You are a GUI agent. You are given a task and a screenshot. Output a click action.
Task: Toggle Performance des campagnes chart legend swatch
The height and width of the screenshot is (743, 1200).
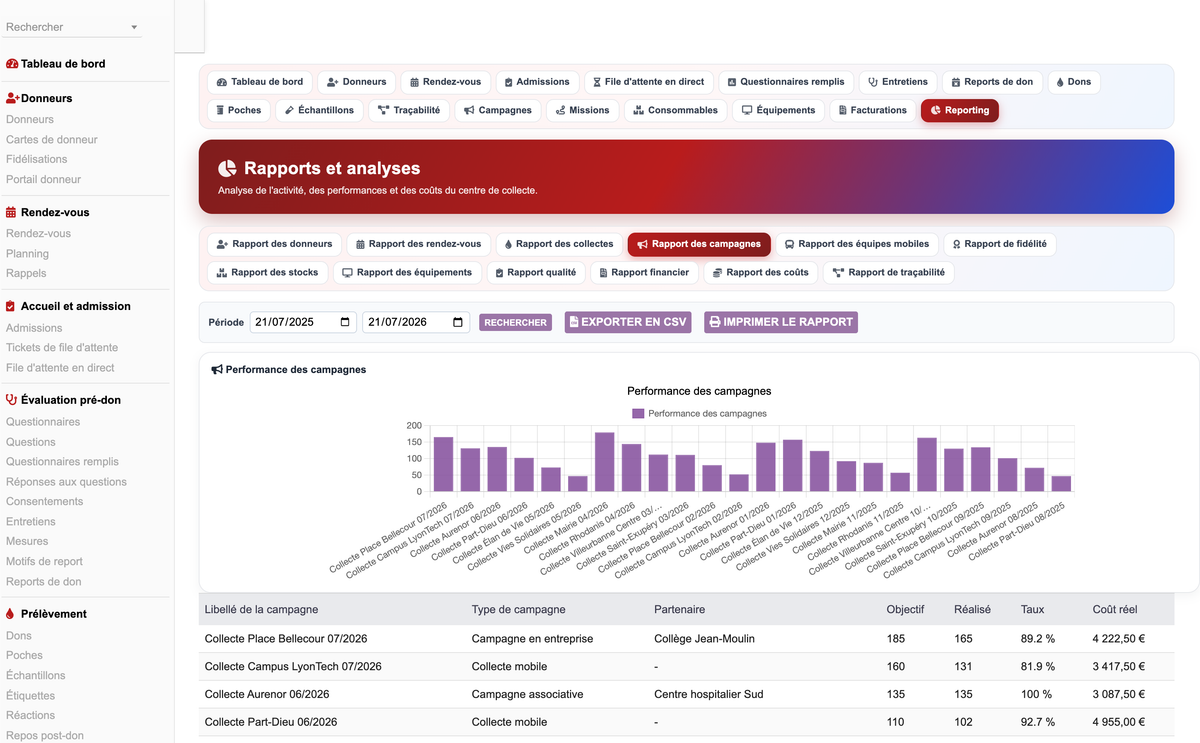click(x=638, y=413)
